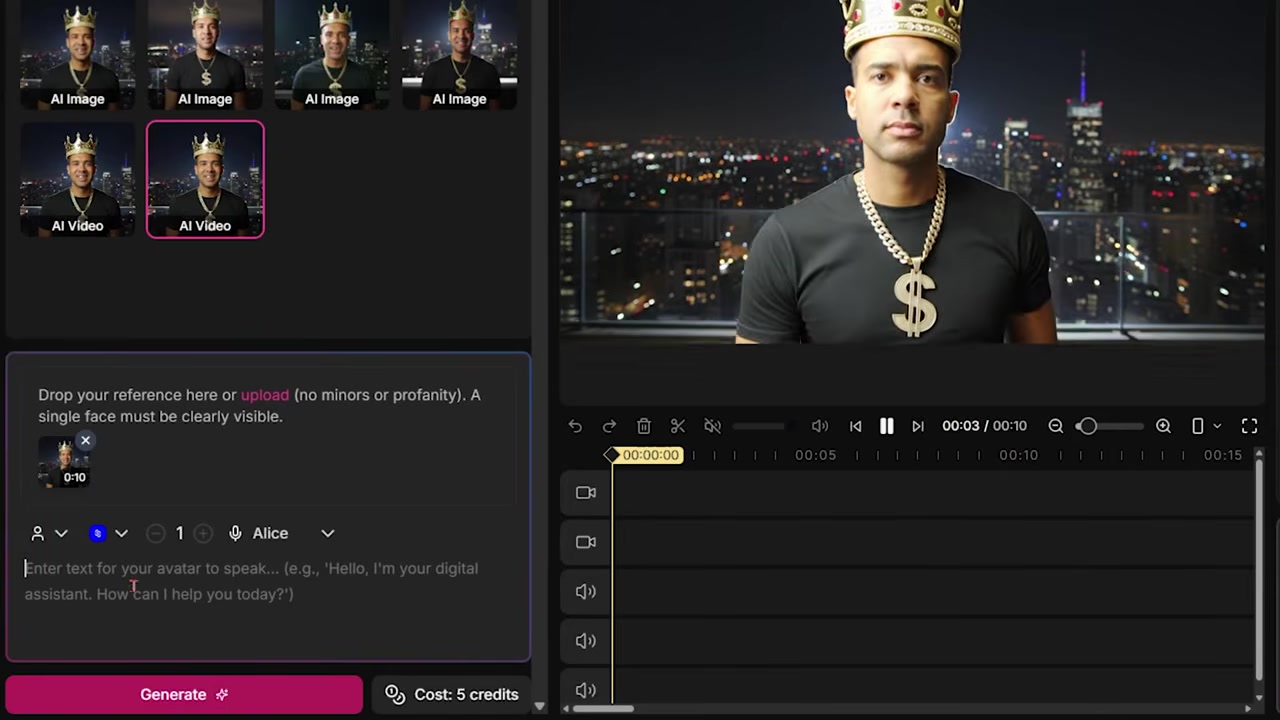Zoom in the timeline
This screenshot has width=1280, height=720.
click(1163, 426)
